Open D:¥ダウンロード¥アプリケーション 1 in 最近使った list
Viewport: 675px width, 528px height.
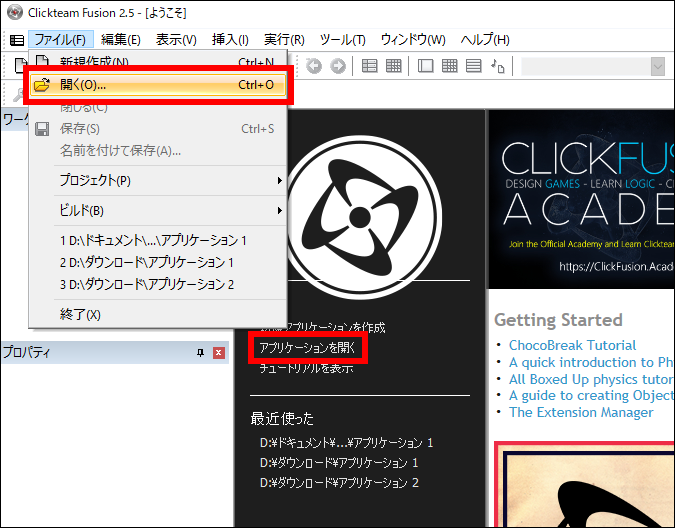339,463
